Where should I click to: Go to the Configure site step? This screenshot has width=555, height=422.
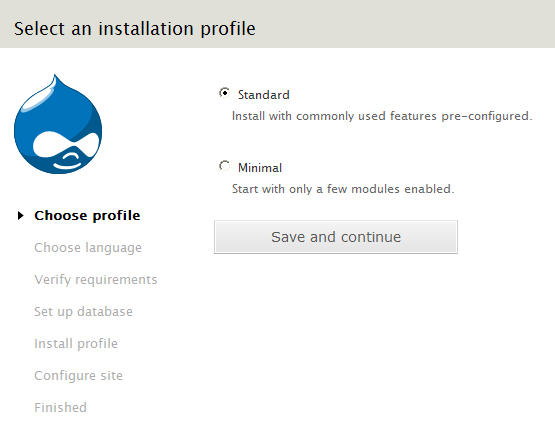pyautogui.click(x=78, y=376)
